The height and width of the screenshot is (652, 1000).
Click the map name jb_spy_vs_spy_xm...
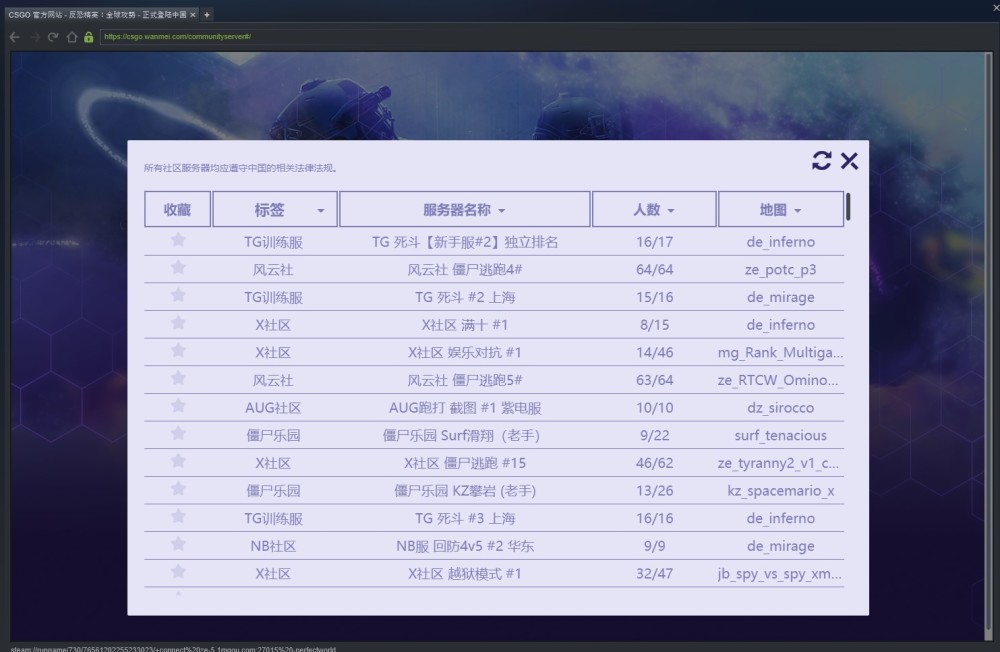[x=779, y=574]
